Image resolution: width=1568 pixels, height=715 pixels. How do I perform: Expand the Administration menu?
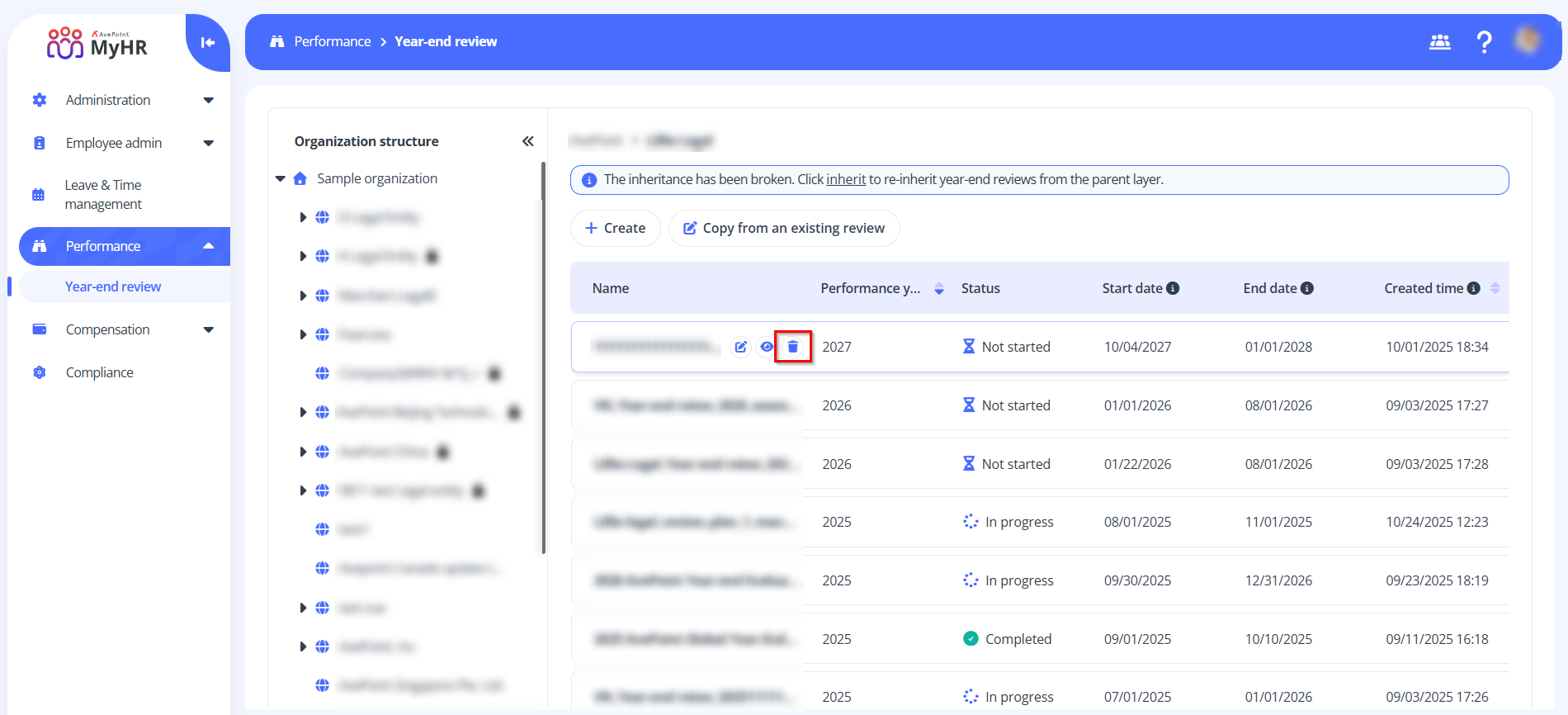coord(208,100)
